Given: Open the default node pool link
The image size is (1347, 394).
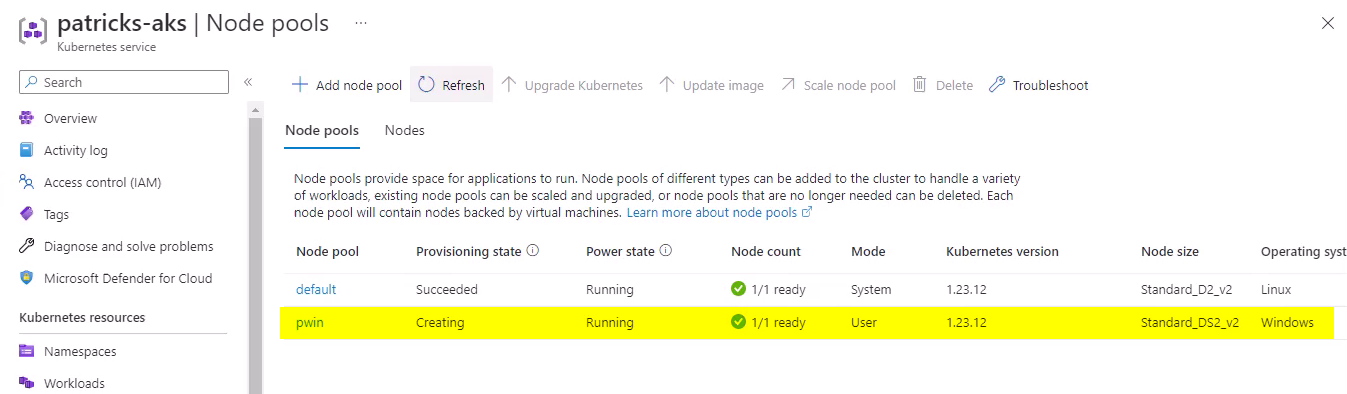Looking at the screenshot, I should coord(316,289).
